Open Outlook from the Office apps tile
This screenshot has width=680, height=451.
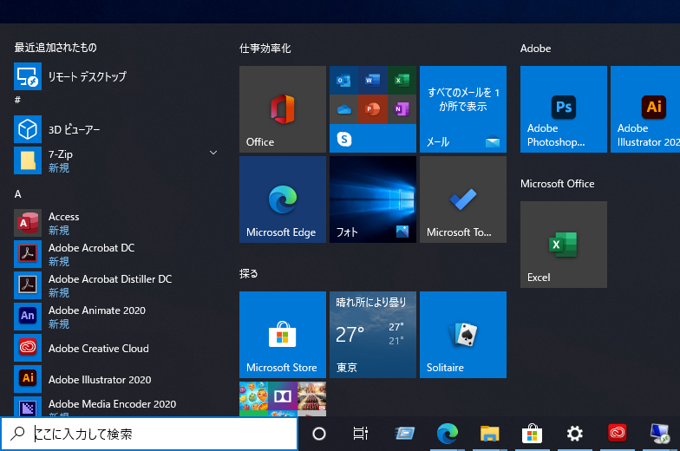pos(344,80)
